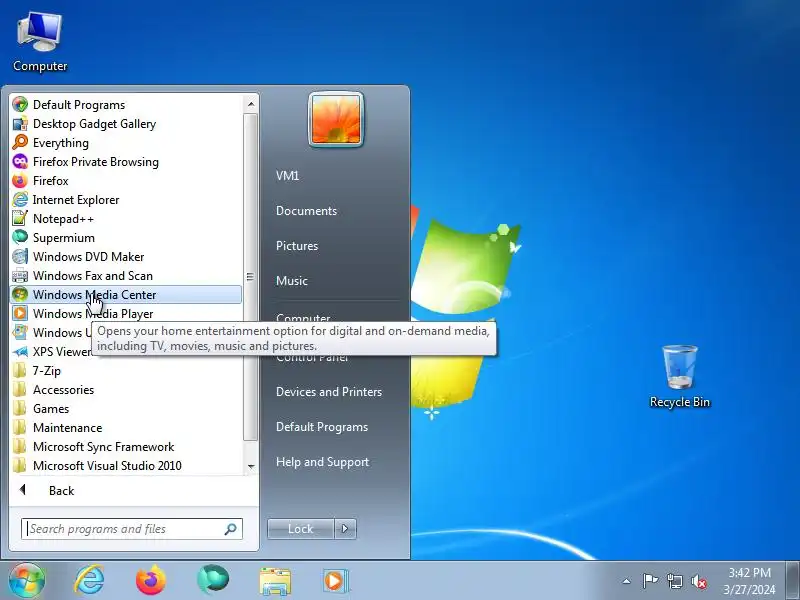The width and height of the screenshot is (800, 600).
Task: Open Internet Explorer from the program list
Action: pyautogui.click(x=126, y=199)
